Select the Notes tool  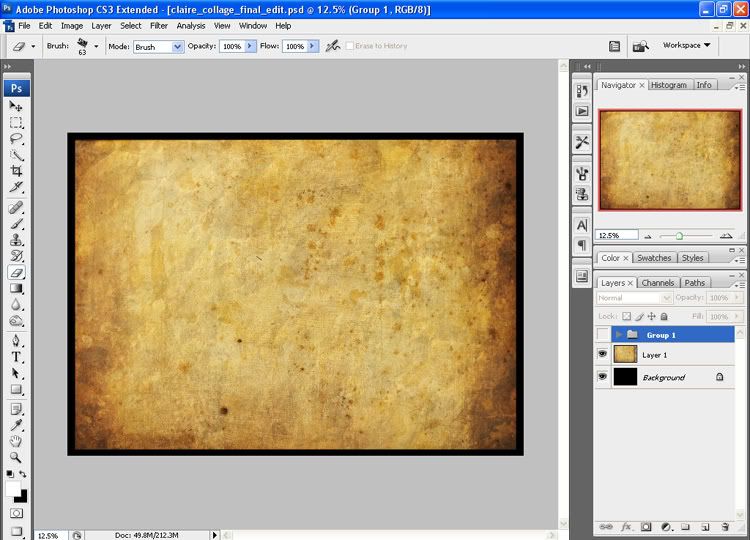[x=16, y=409]
